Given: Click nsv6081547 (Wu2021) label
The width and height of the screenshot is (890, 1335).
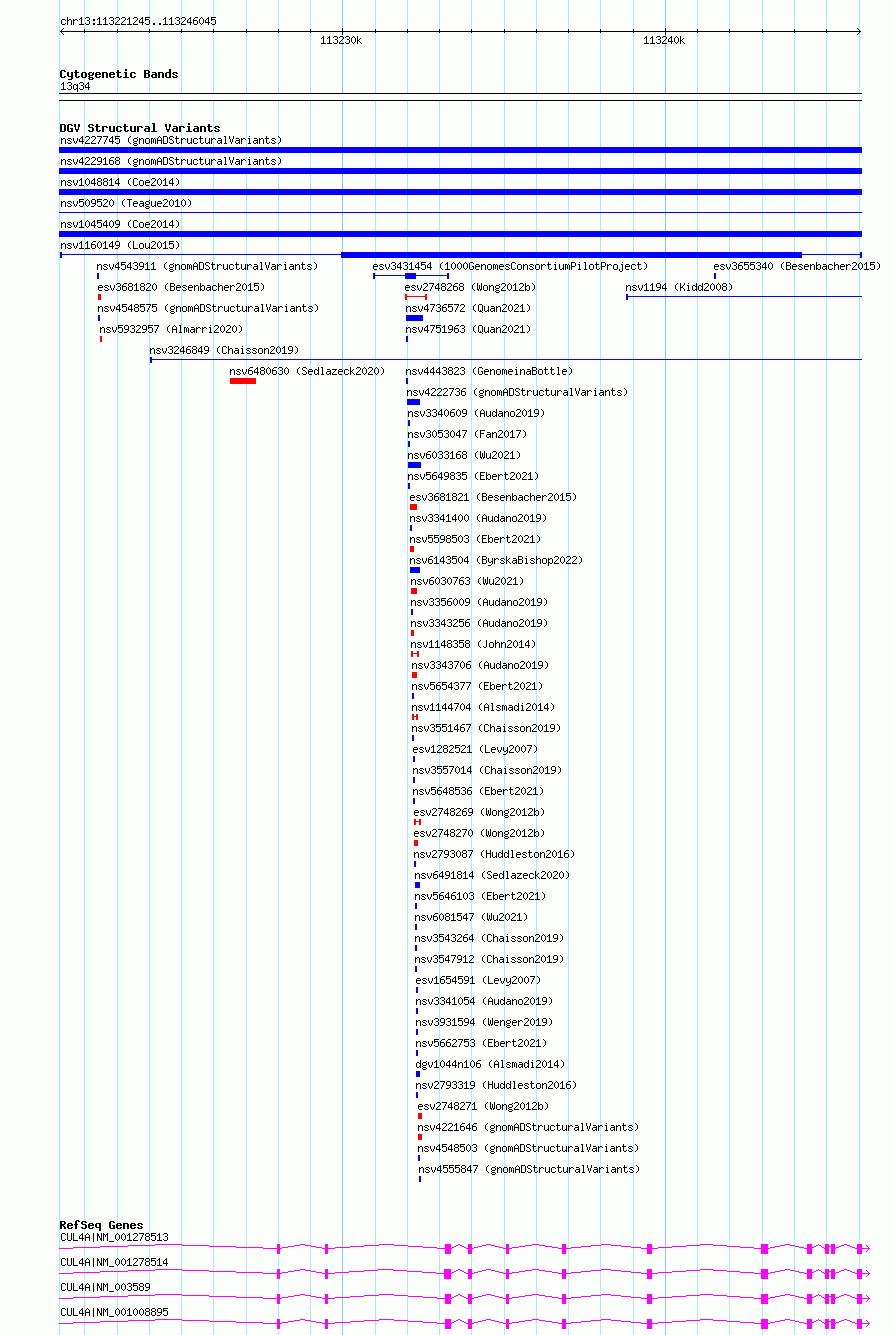Looking at the screenshot, I should (472, 917).
